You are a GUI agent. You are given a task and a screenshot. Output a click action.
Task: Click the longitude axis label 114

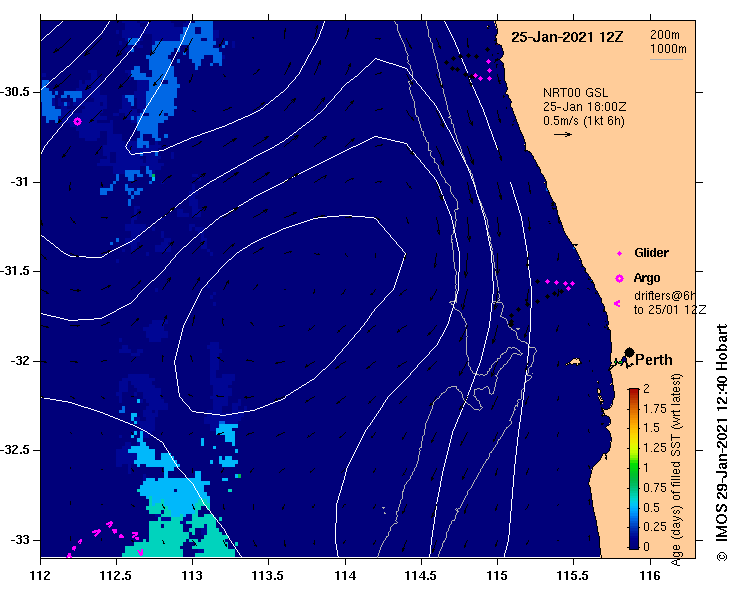click(345, 576)
